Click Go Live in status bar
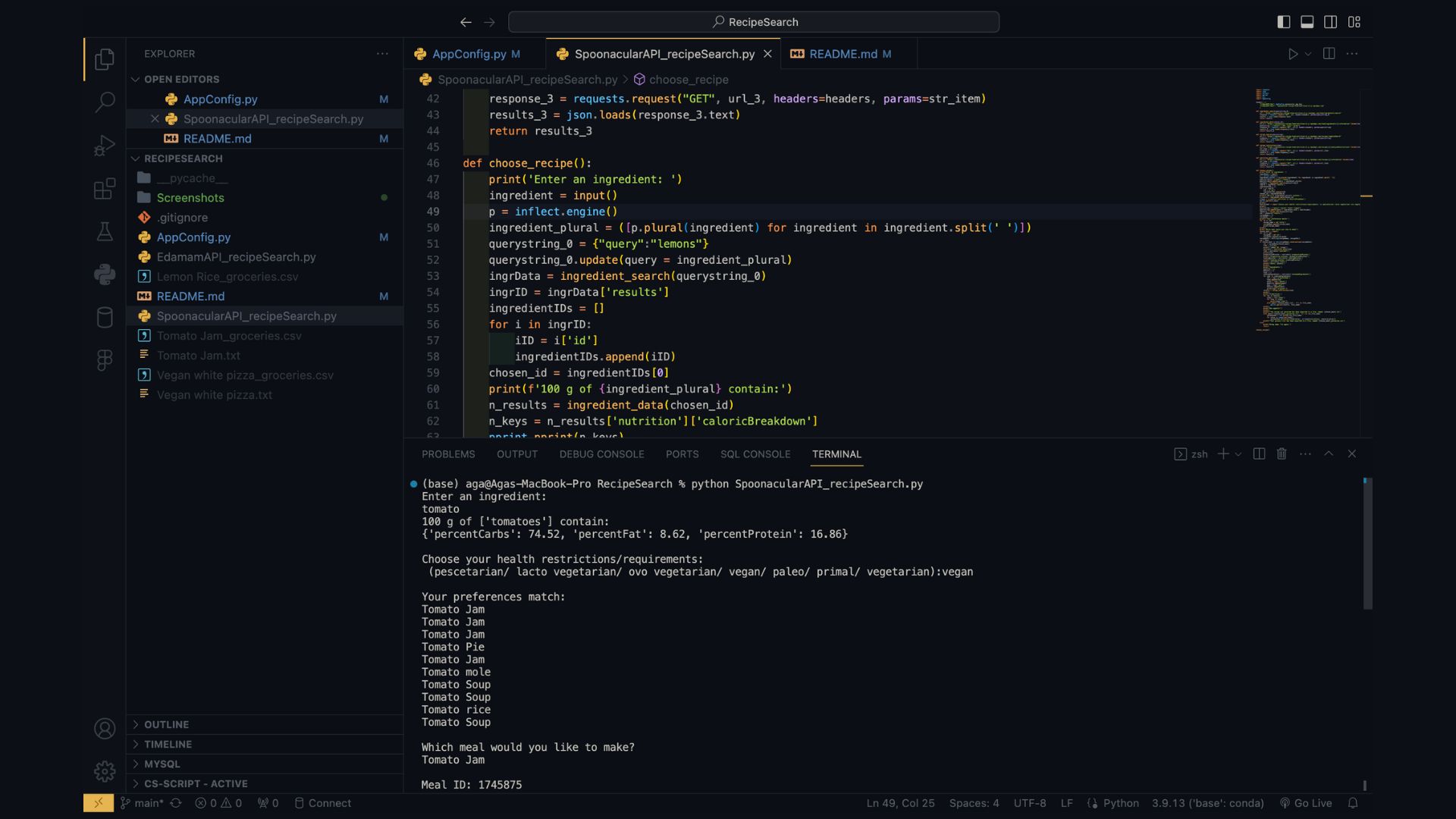This screenshot has height=819, width=1456. [1306, 803]
